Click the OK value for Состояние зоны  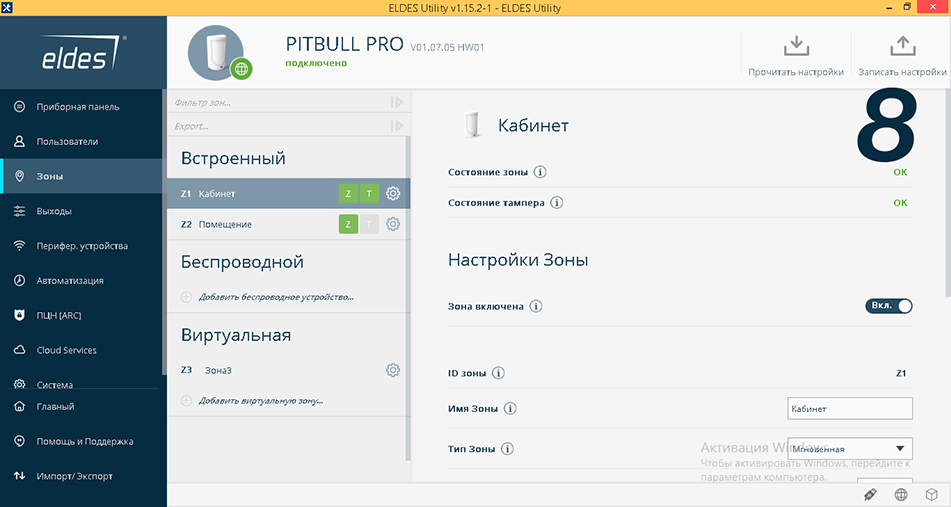[900, 172]
